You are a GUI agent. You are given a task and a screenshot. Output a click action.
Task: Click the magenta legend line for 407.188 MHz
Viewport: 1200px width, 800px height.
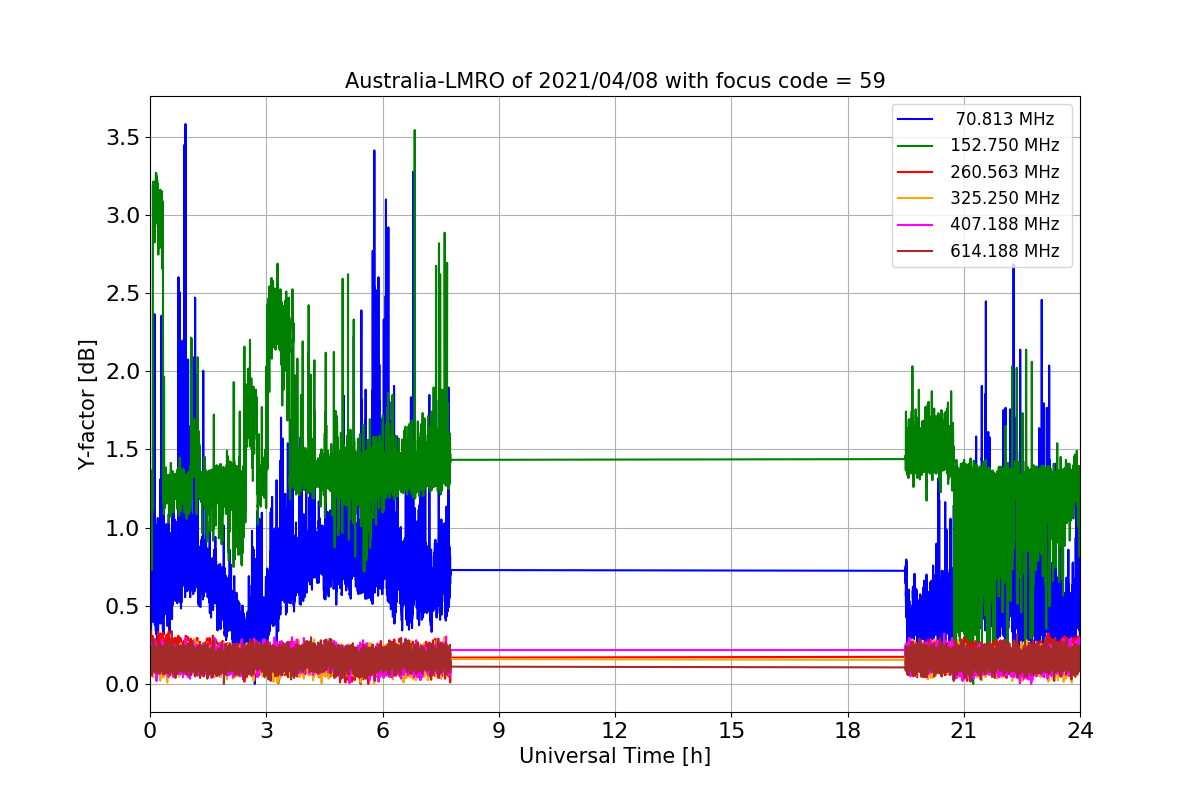click(916, 225)
